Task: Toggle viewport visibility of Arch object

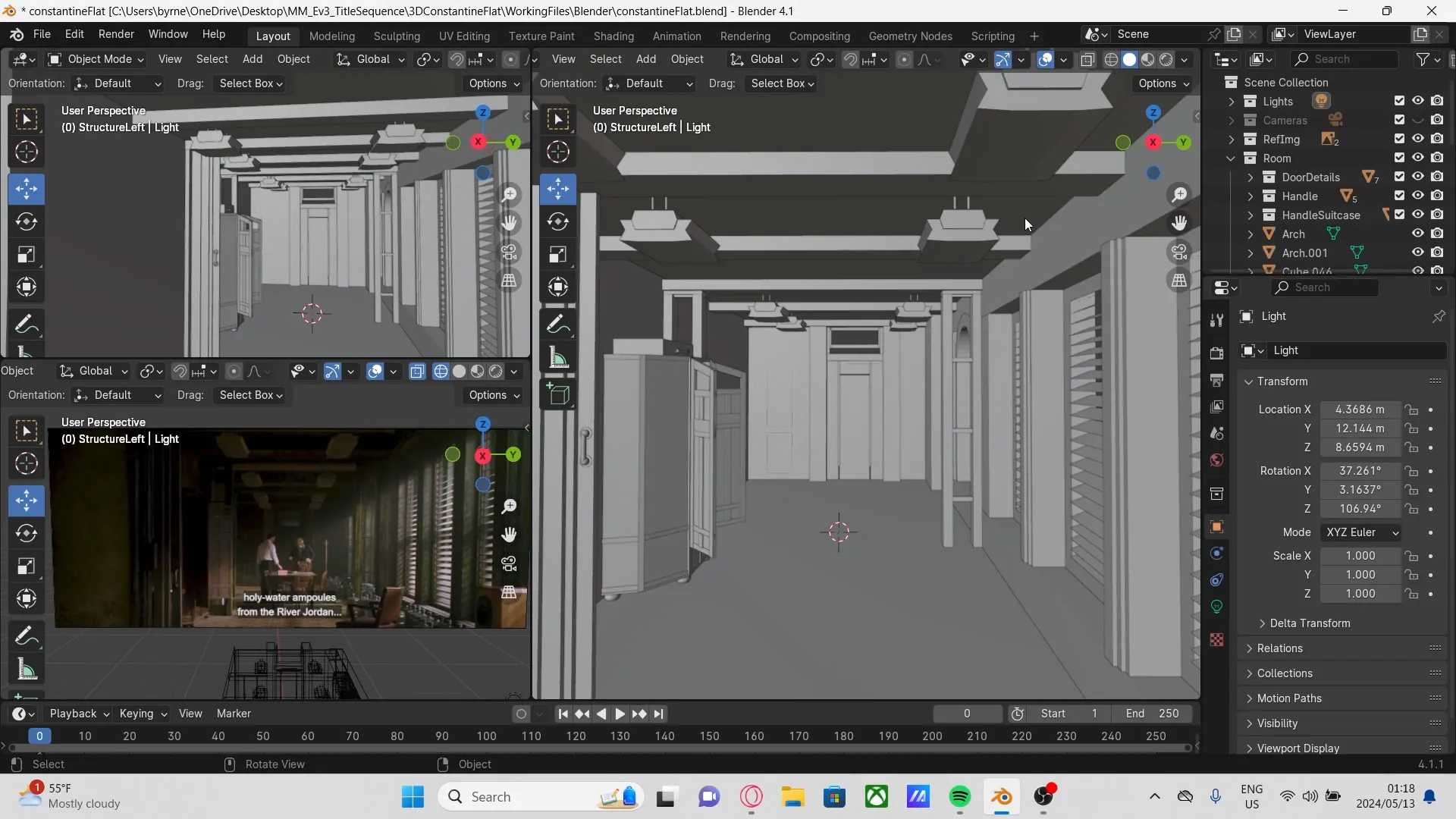Action: click(1417, 234)
